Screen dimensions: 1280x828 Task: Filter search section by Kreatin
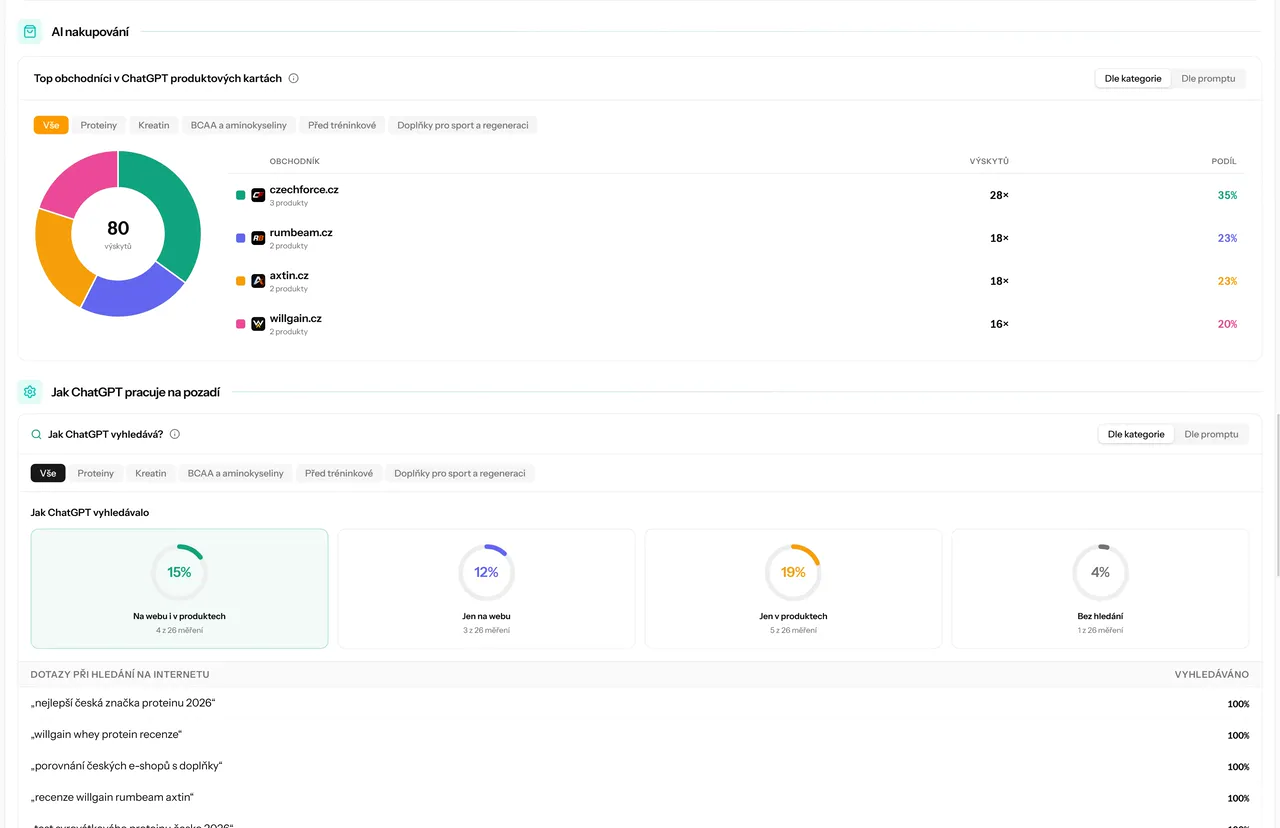[x=151, y=473]
